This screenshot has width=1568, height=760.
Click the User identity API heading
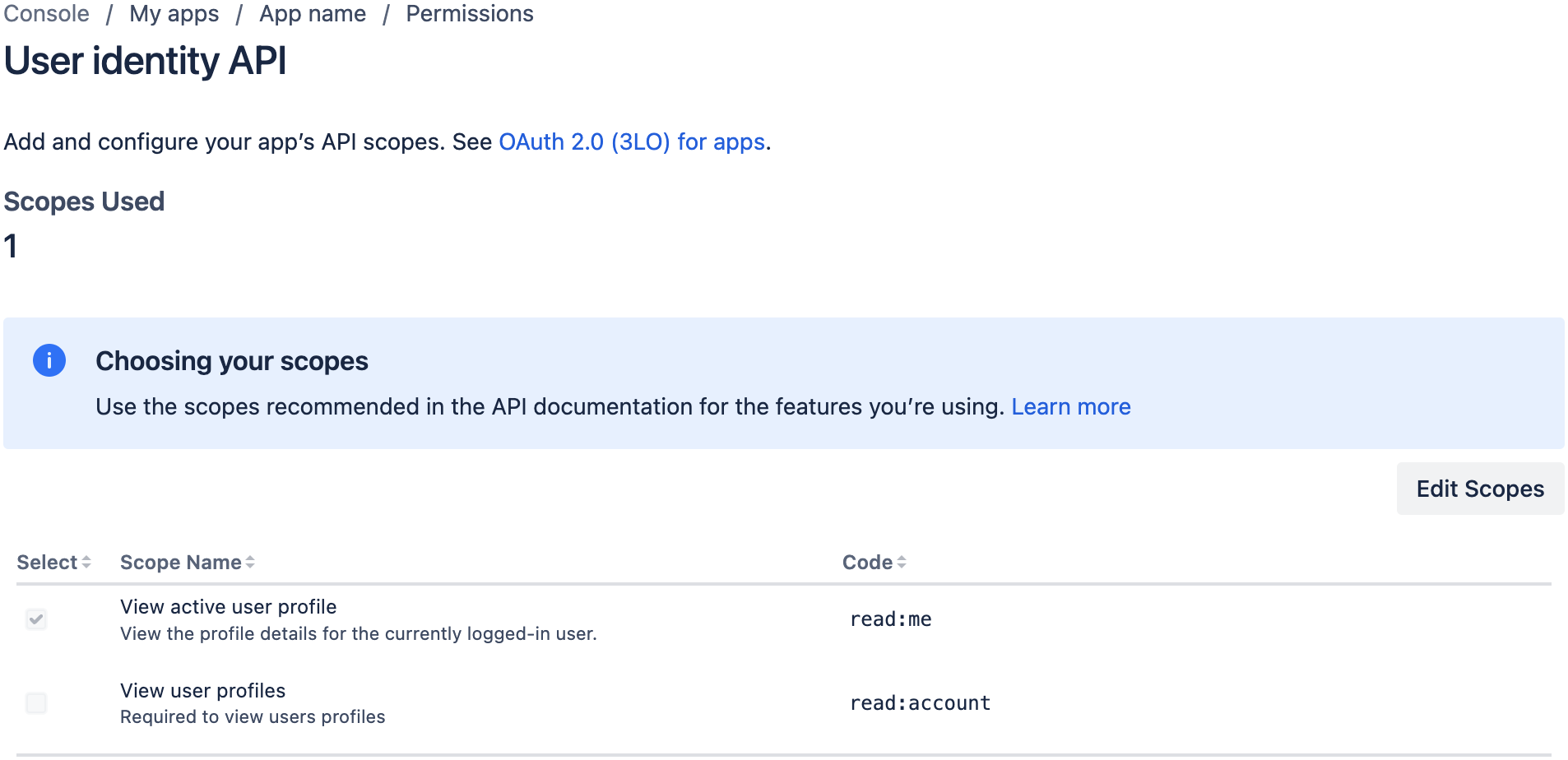[x=146, y=61]
